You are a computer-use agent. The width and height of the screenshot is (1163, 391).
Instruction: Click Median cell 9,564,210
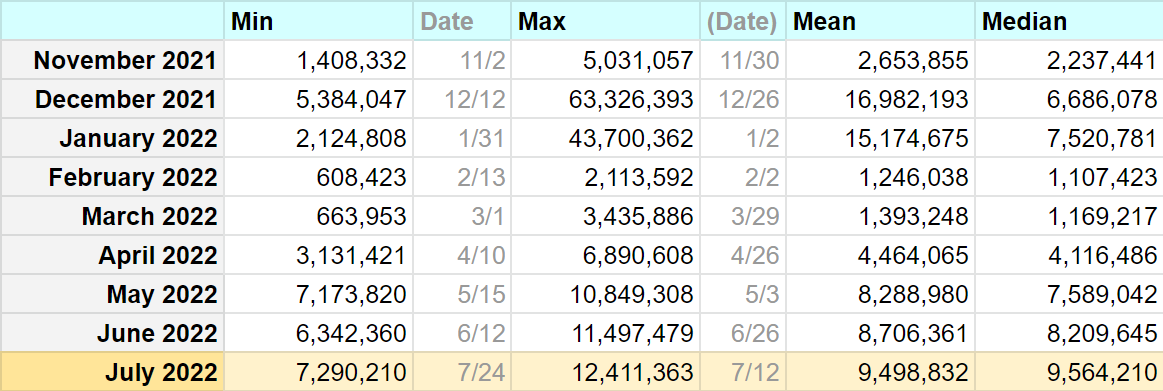point(1069,372)
